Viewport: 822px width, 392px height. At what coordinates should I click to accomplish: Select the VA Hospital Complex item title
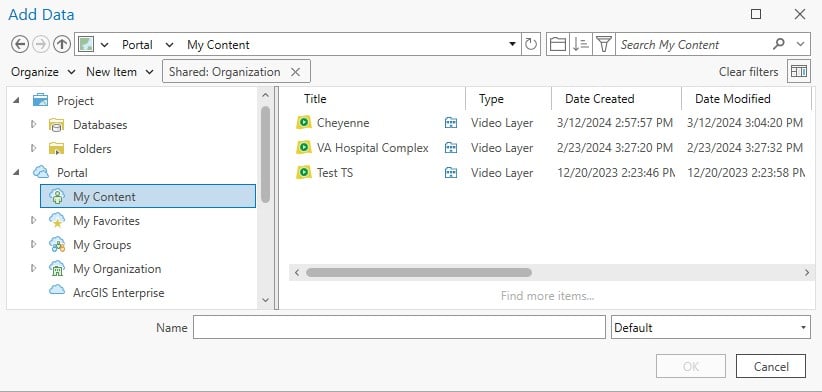[x=373, y=148]
